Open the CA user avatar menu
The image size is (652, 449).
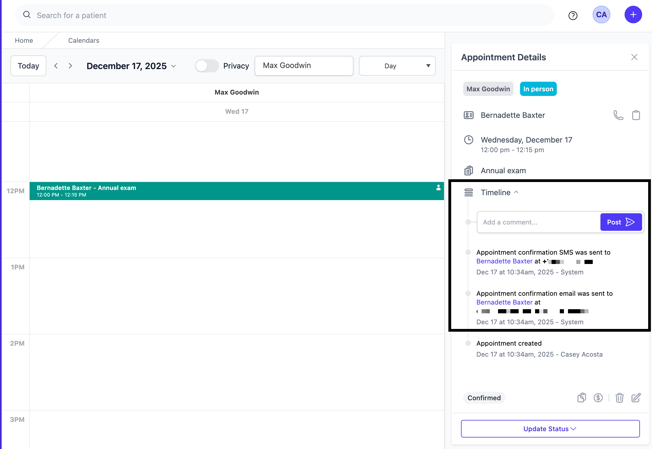(601, 15)
